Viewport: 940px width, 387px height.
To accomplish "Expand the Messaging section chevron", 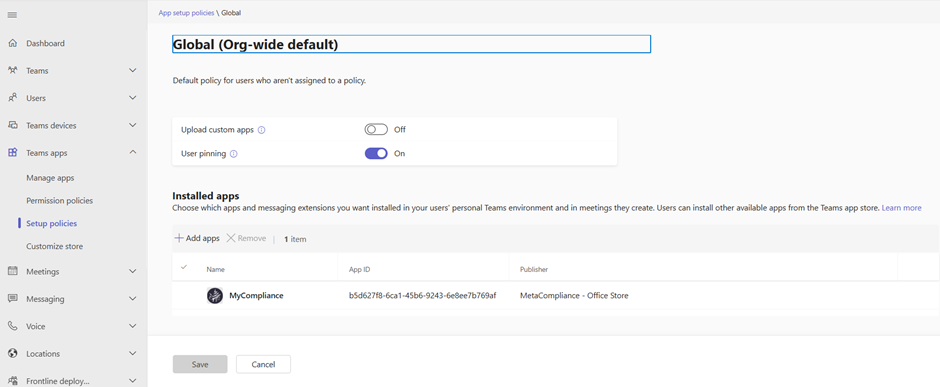I will pyautogui.click(x=133, y=298).
